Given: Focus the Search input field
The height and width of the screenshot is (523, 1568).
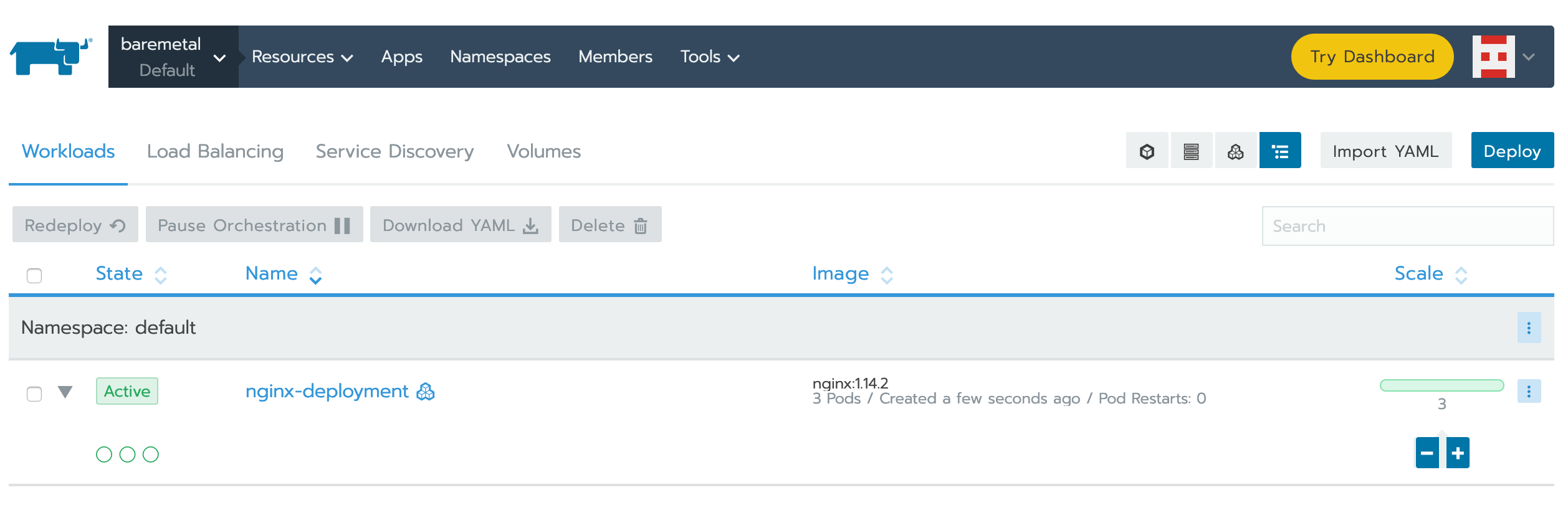Looking at the screenshot, I should coord(1408,226).
